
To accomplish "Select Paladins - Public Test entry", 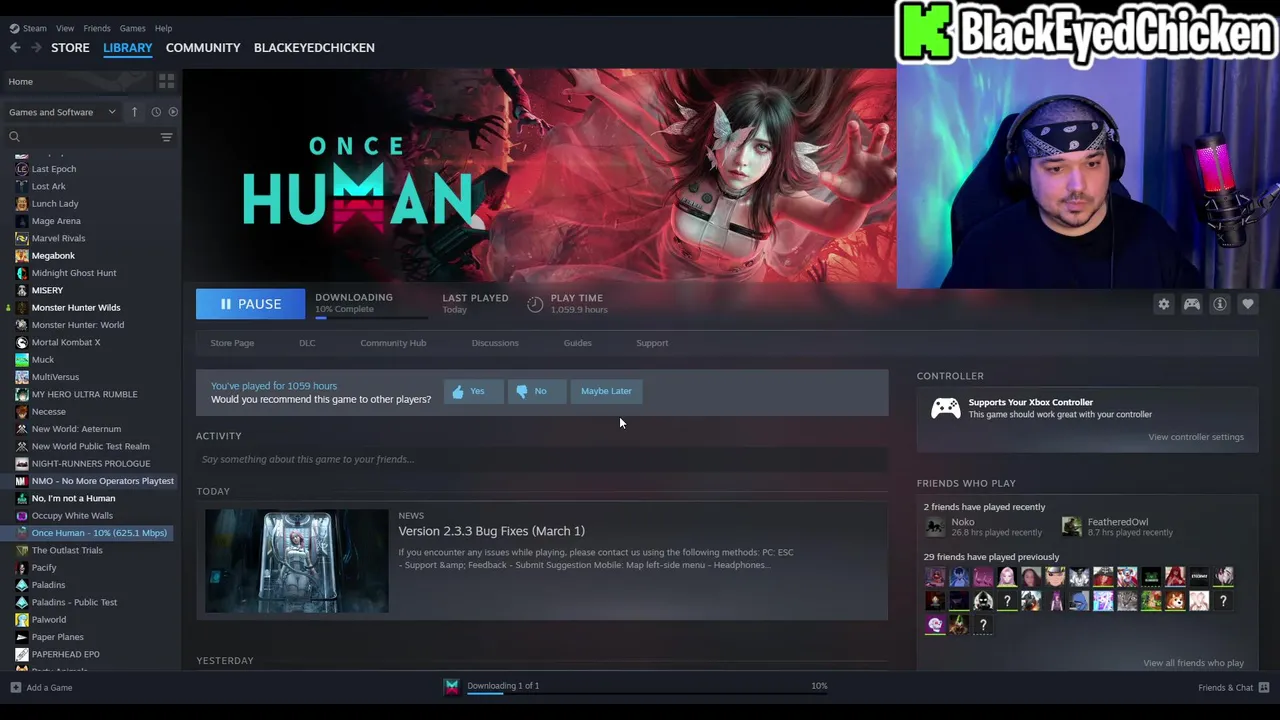I will pos(74,602).
